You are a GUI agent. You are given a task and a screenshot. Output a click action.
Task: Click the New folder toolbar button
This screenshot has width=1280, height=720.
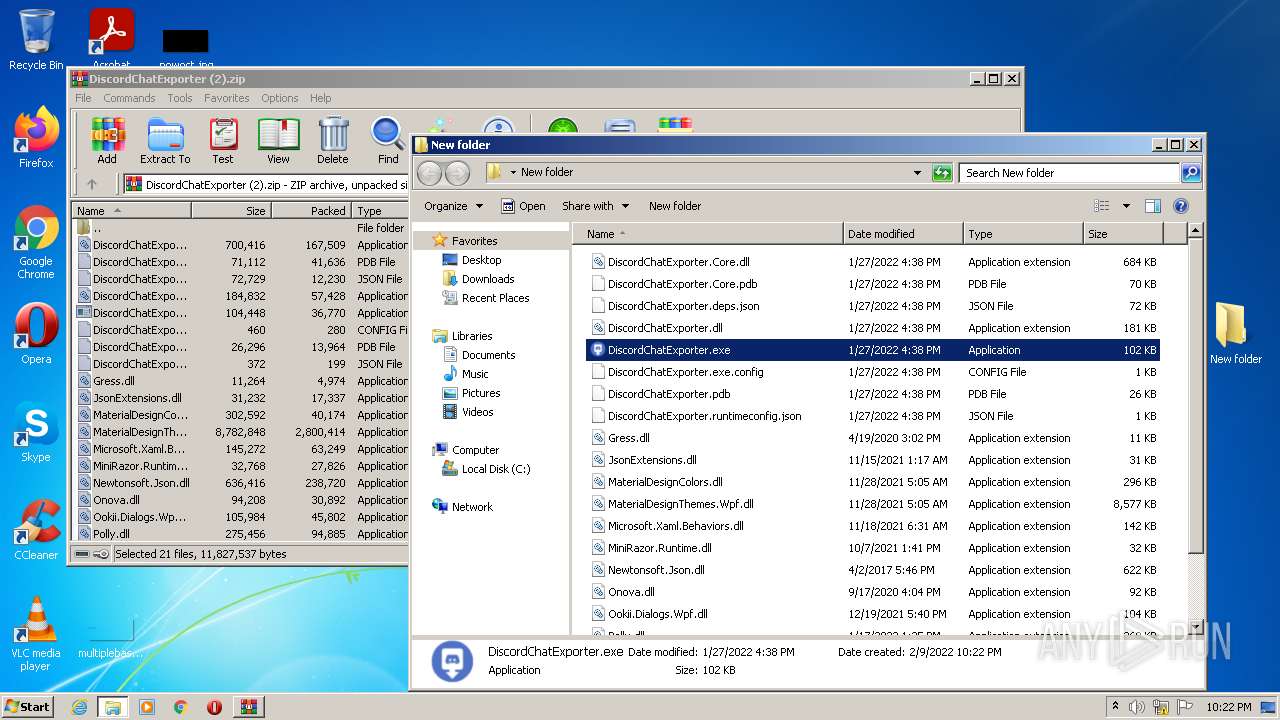click(x=675, y=206)
